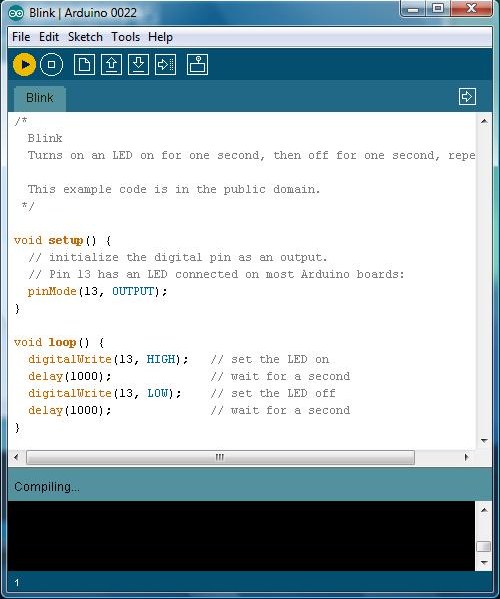500x599 pixels.
Task: Save sketch with the down-arrow icon
Action: click(x=138, y=65)
